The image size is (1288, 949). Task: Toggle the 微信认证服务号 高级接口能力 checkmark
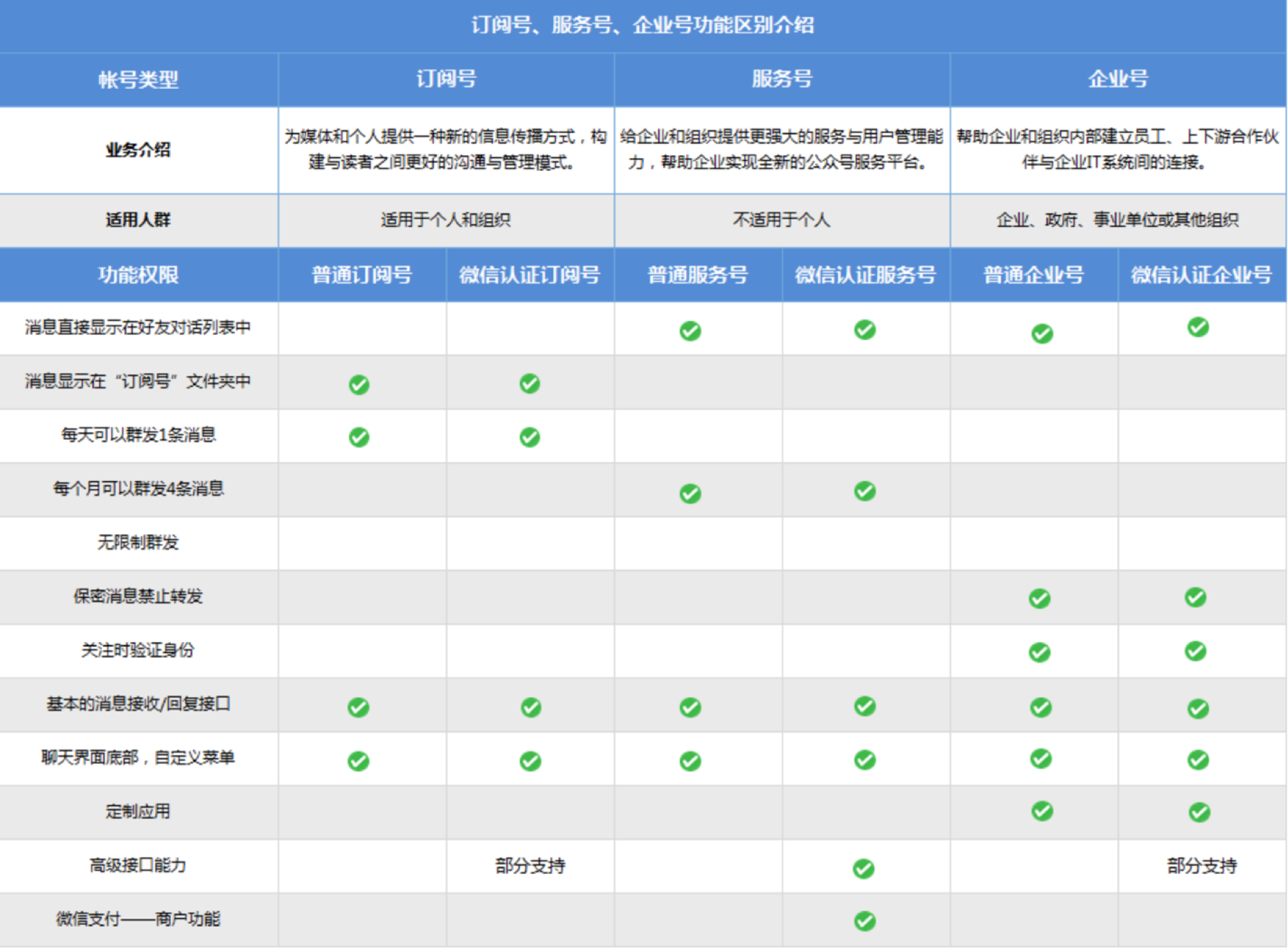pyautogui.click(x=865, y=866)
